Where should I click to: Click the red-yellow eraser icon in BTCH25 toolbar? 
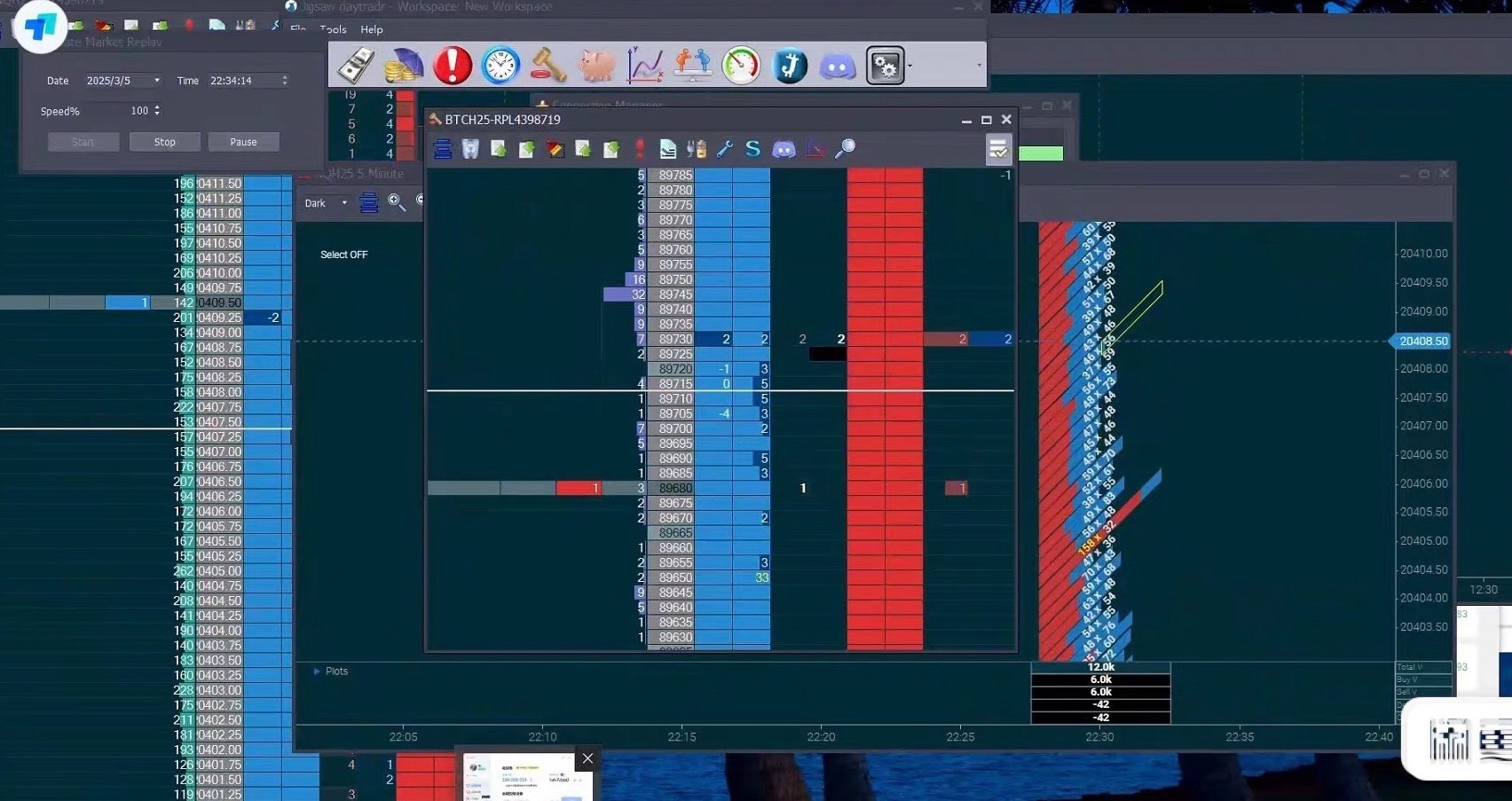pos(555,149)
